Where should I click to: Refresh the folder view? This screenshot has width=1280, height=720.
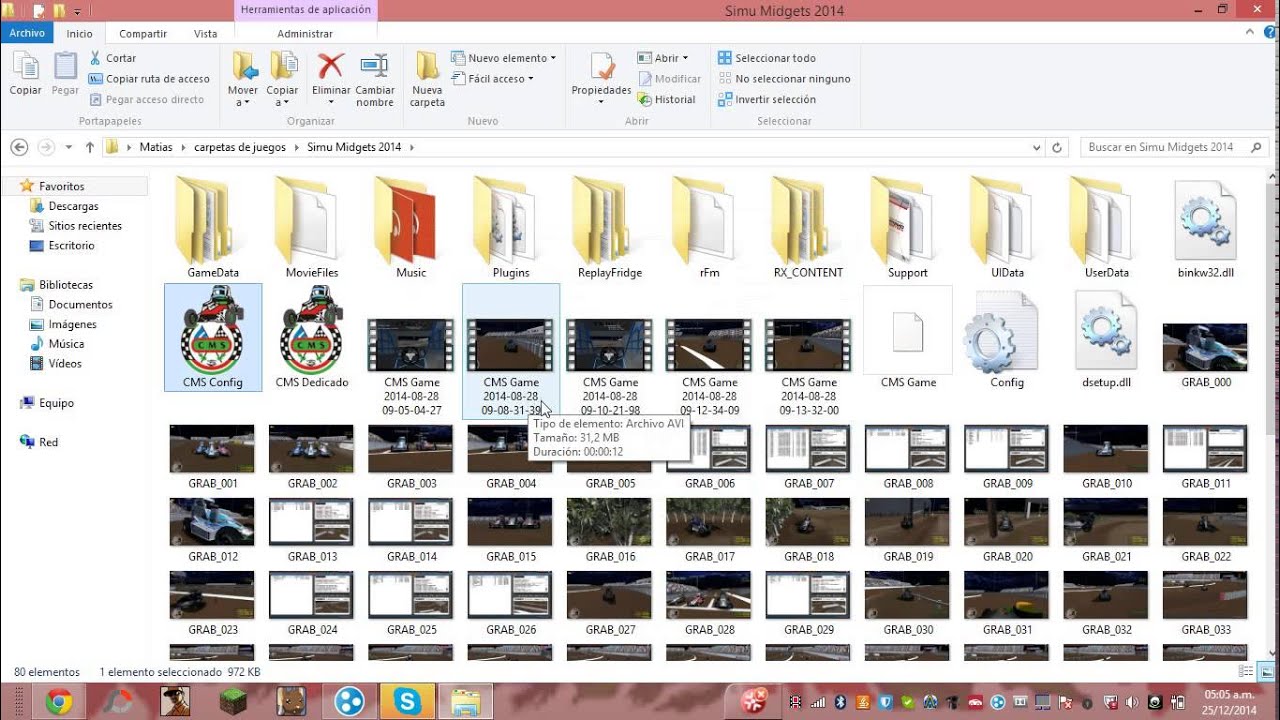[1057, 147]
